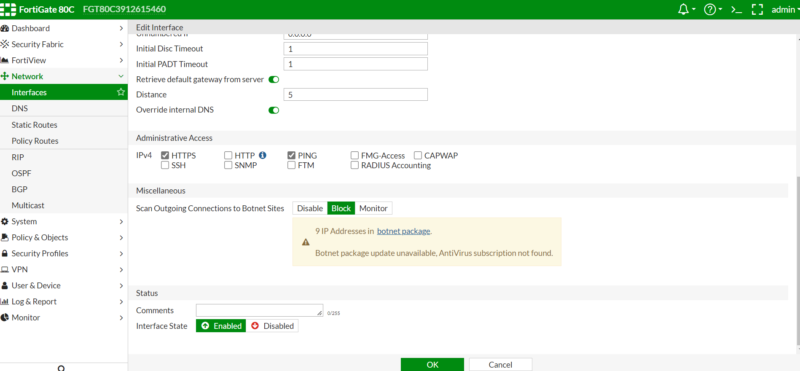800x371 pixels.
Task: Click the FortiView chart icon
Action: [5, 60]
